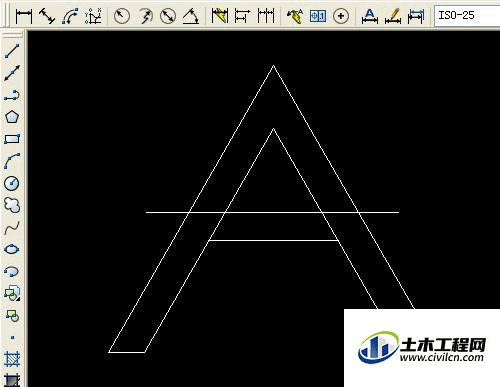Select the Jogged radius dimension tool
Image resolution: width=500 pixels, height=387 pixels.
[x=145, y=16]
